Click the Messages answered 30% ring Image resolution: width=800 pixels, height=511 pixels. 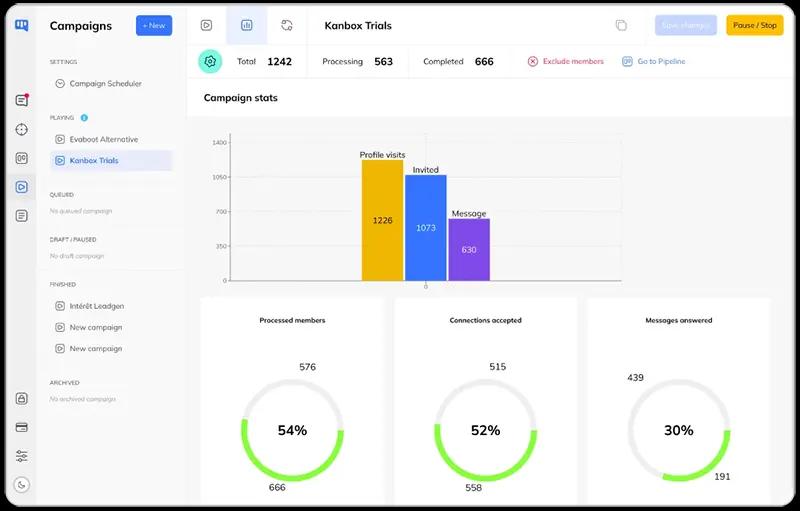click(x=679, y=430)
